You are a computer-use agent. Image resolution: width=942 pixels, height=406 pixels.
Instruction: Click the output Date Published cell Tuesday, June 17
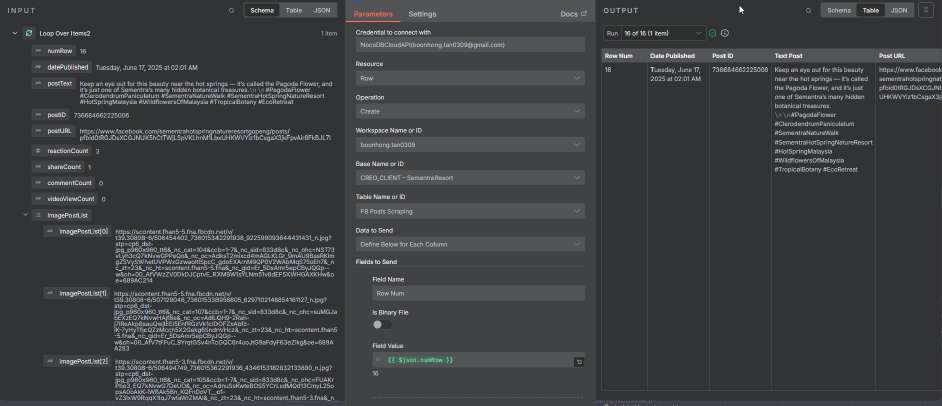tap(675, 74)
